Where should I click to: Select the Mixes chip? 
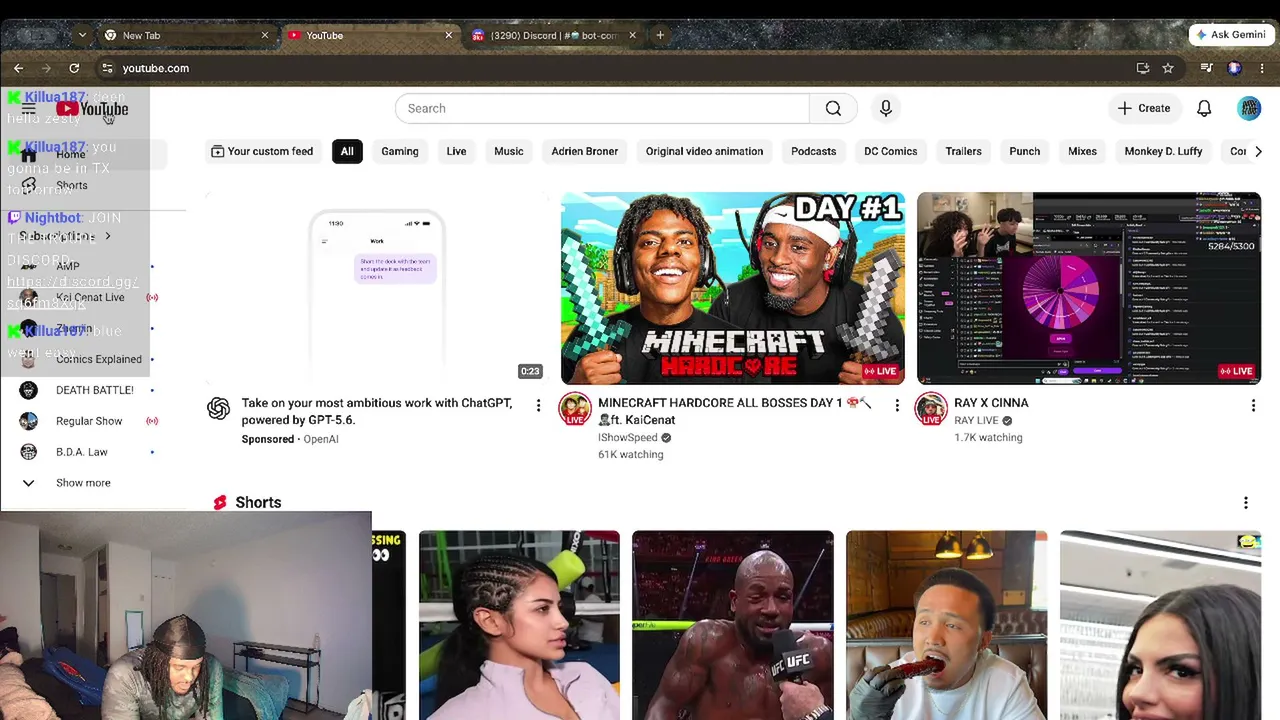tap(1083, 151)
